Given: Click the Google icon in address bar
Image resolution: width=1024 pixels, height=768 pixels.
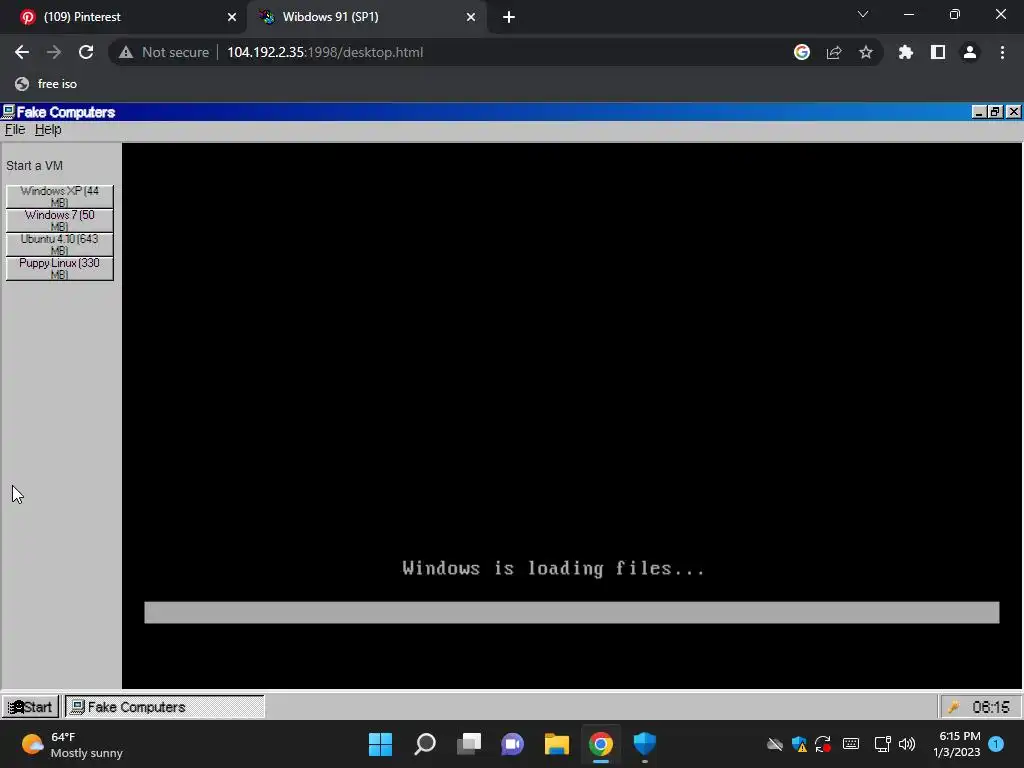Looking at the screenshot, I should click(x=802, y=52).
